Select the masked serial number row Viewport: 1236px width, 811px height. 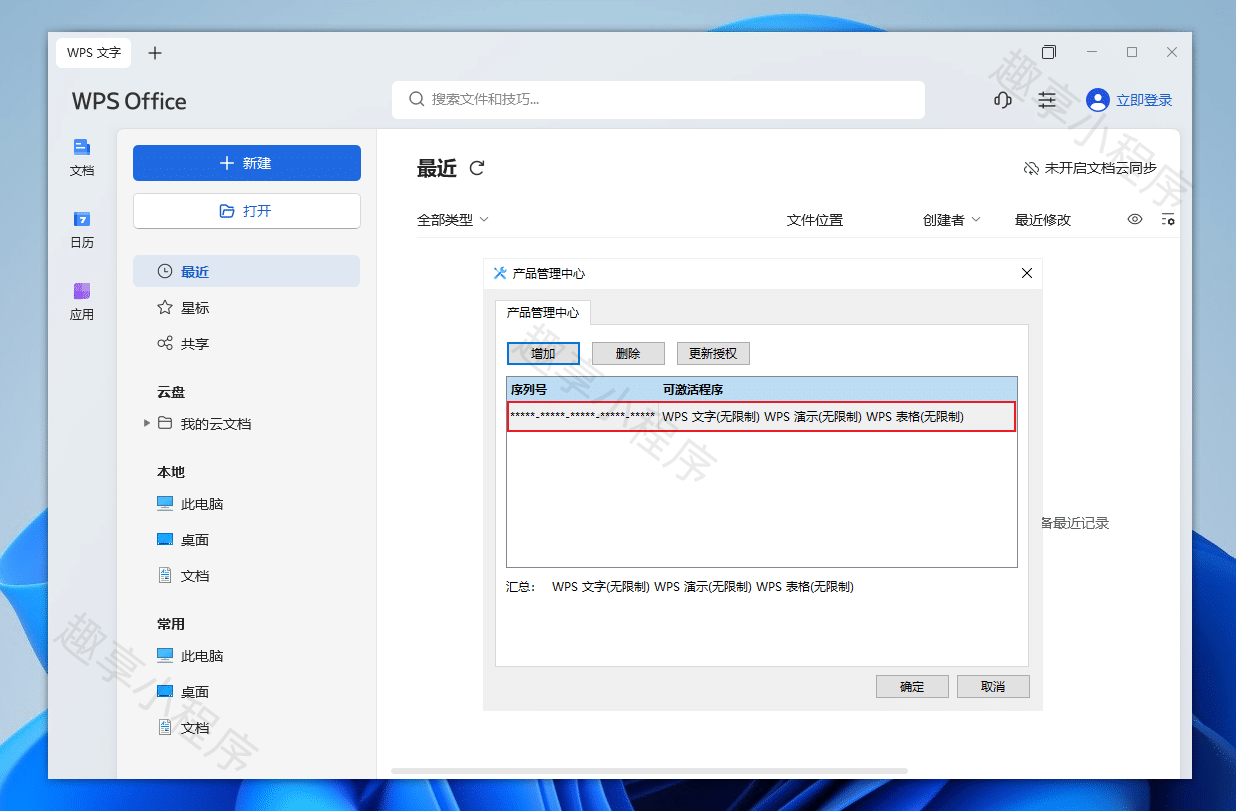point(761,417)
